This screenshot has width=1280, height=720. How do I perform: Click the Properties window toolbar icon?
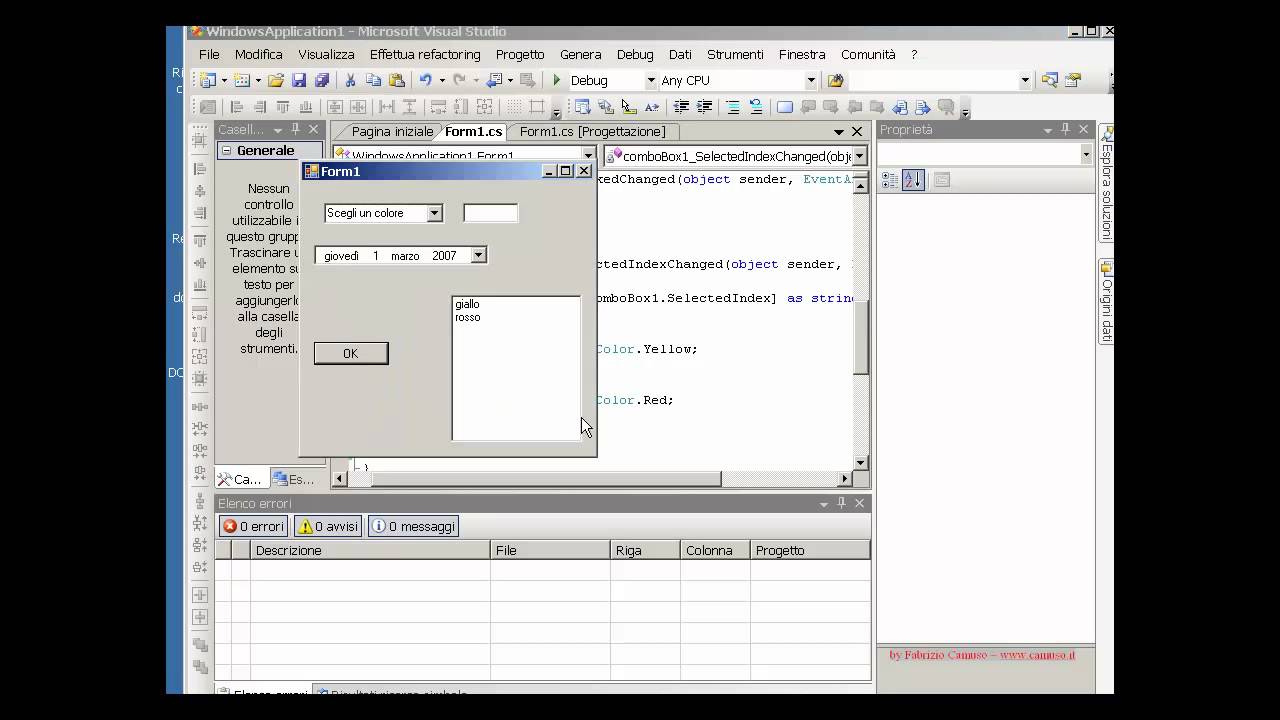(1073, 80)
